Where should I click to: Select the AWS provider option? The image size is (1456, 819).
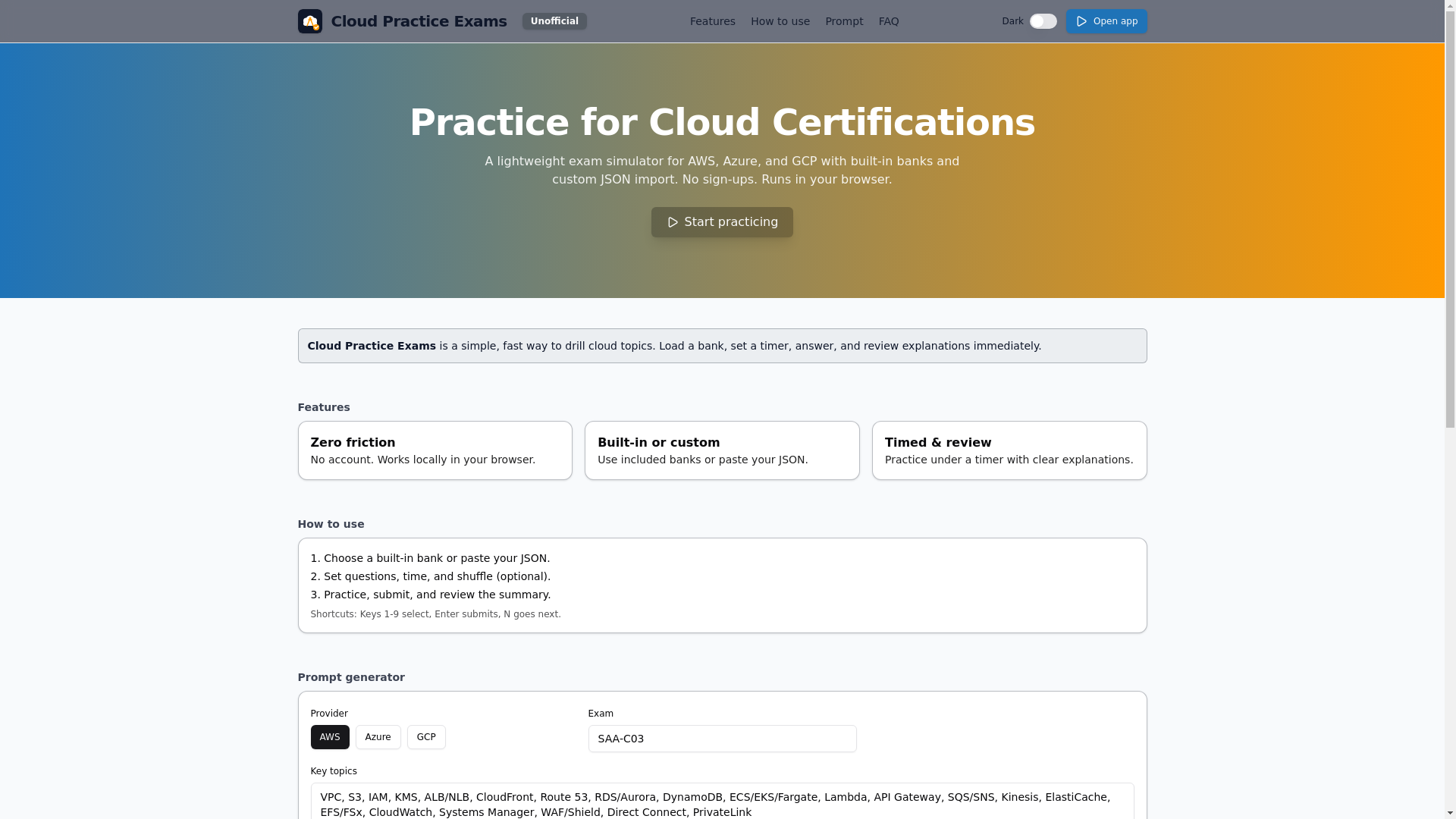[x=330, y=737]
